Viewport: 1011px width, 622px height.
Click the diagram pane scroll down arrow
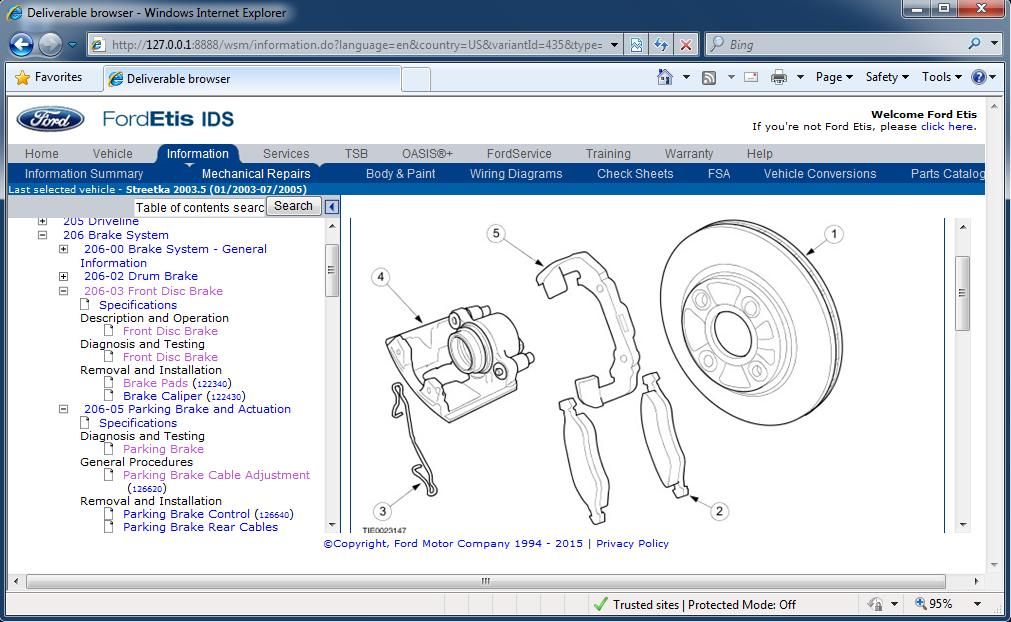coord(963,525)
